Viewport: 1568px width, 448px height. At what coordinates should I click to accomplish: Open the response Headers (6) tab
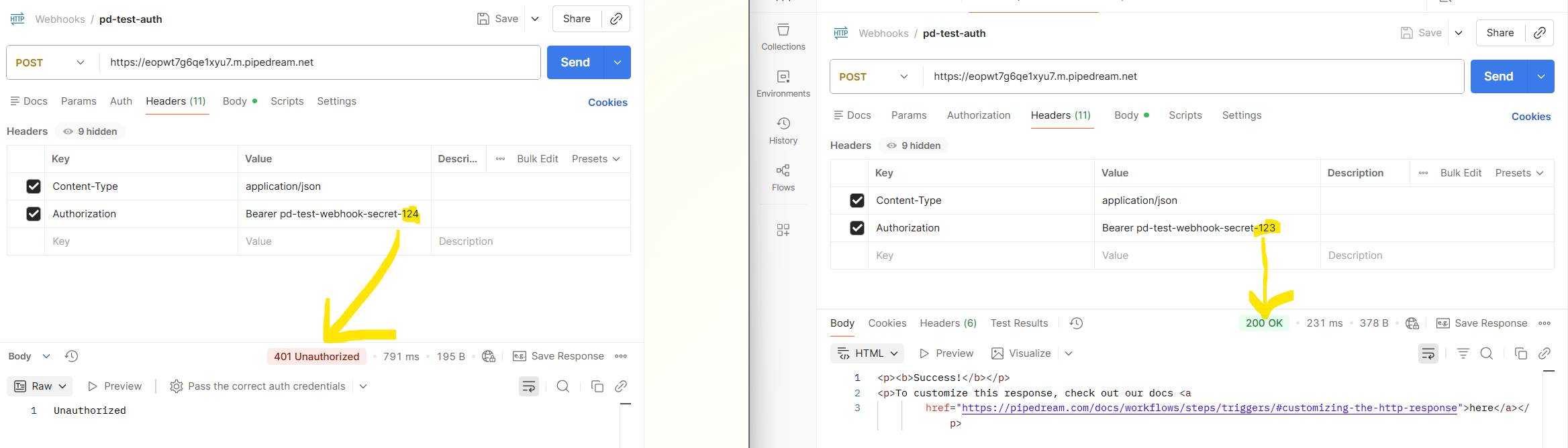click(x=948, y=323)
